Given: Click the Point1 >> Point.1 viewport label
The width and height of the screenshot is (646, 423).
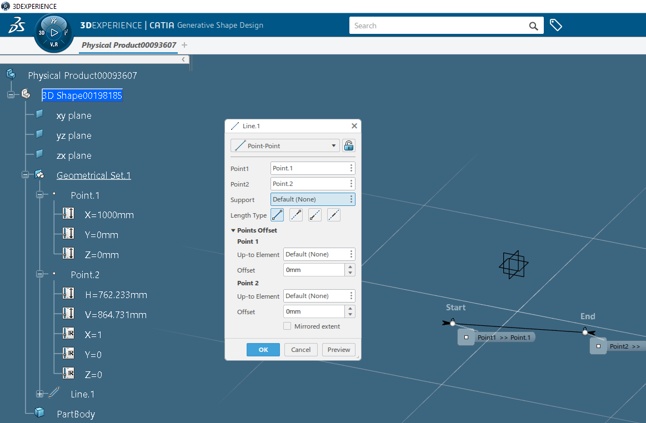Looking at the screenshot, I should point(503,337).
